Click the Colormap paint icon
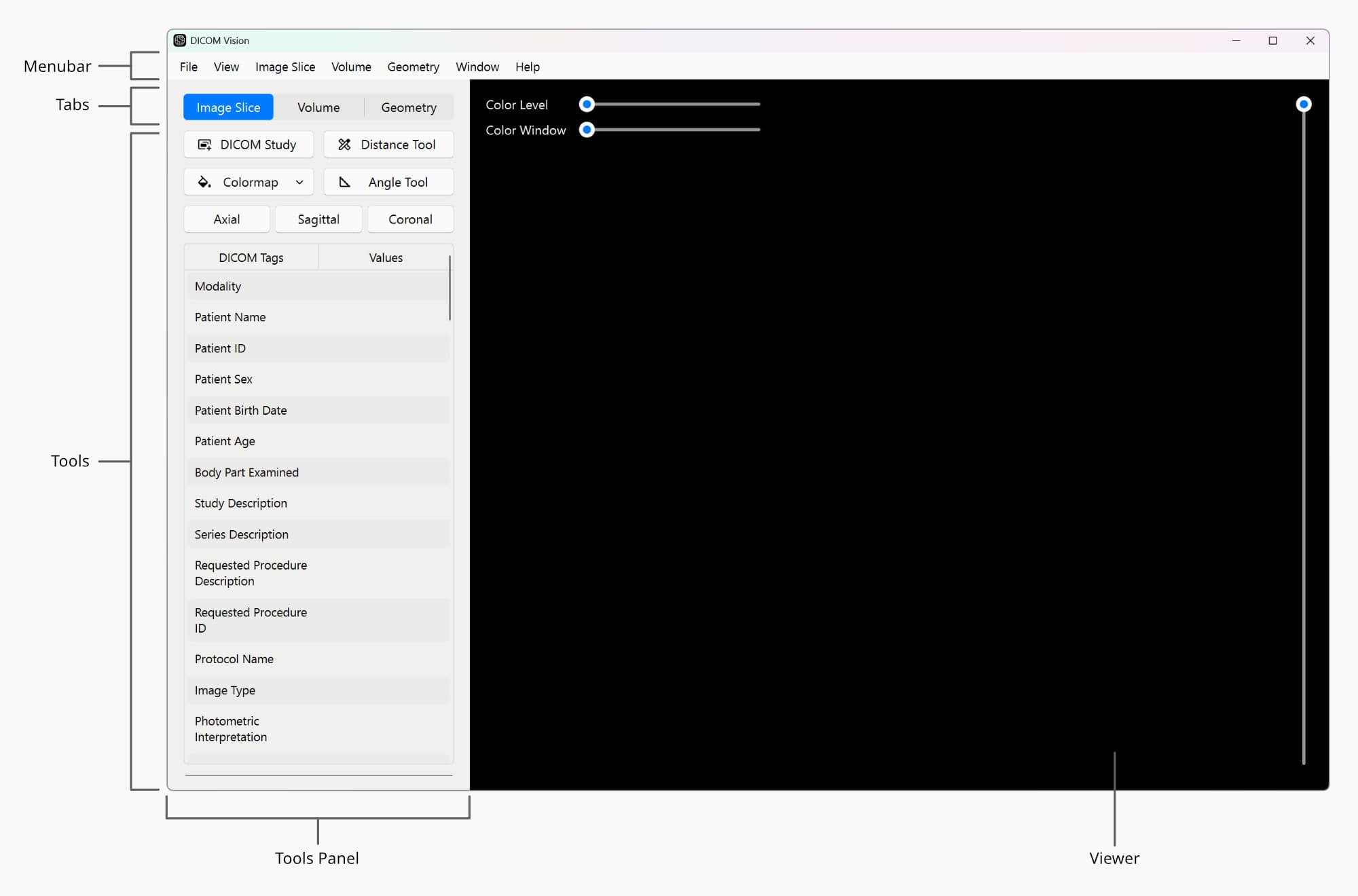This screenshot has width=1358, height=896. 203,181
